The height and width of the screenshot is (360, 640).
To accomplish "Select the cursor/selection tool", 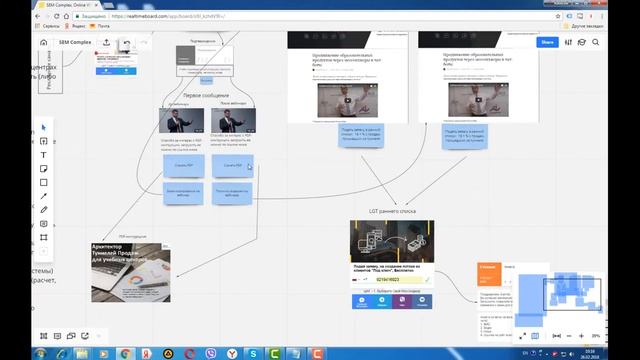I will (44, 127).
